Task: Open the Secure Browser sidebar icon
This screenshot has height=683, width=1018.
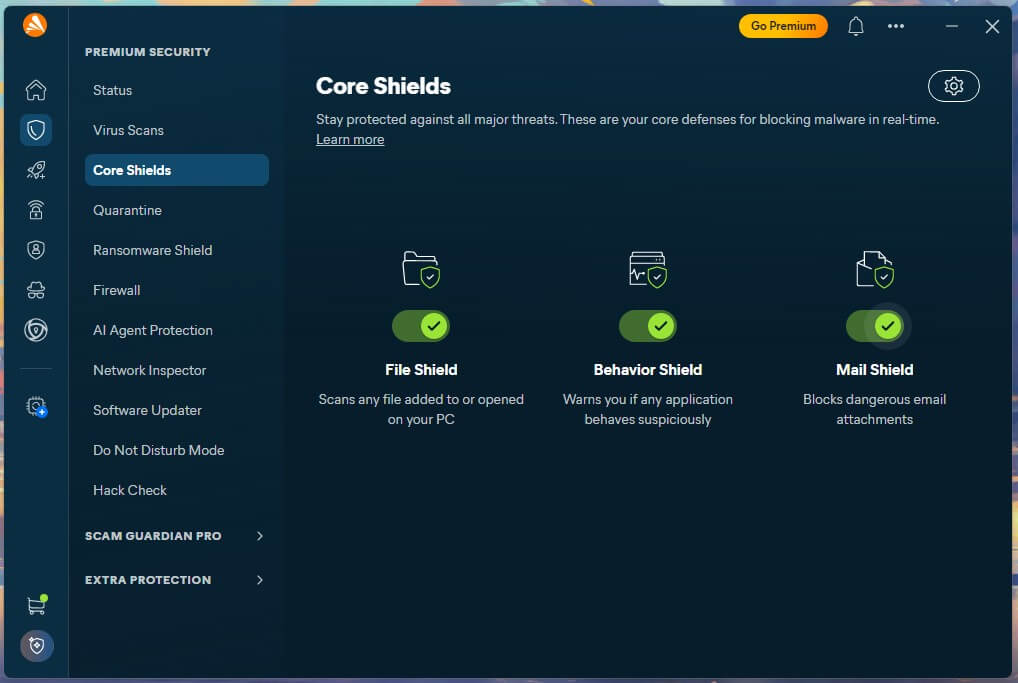Action: point(36,330)
